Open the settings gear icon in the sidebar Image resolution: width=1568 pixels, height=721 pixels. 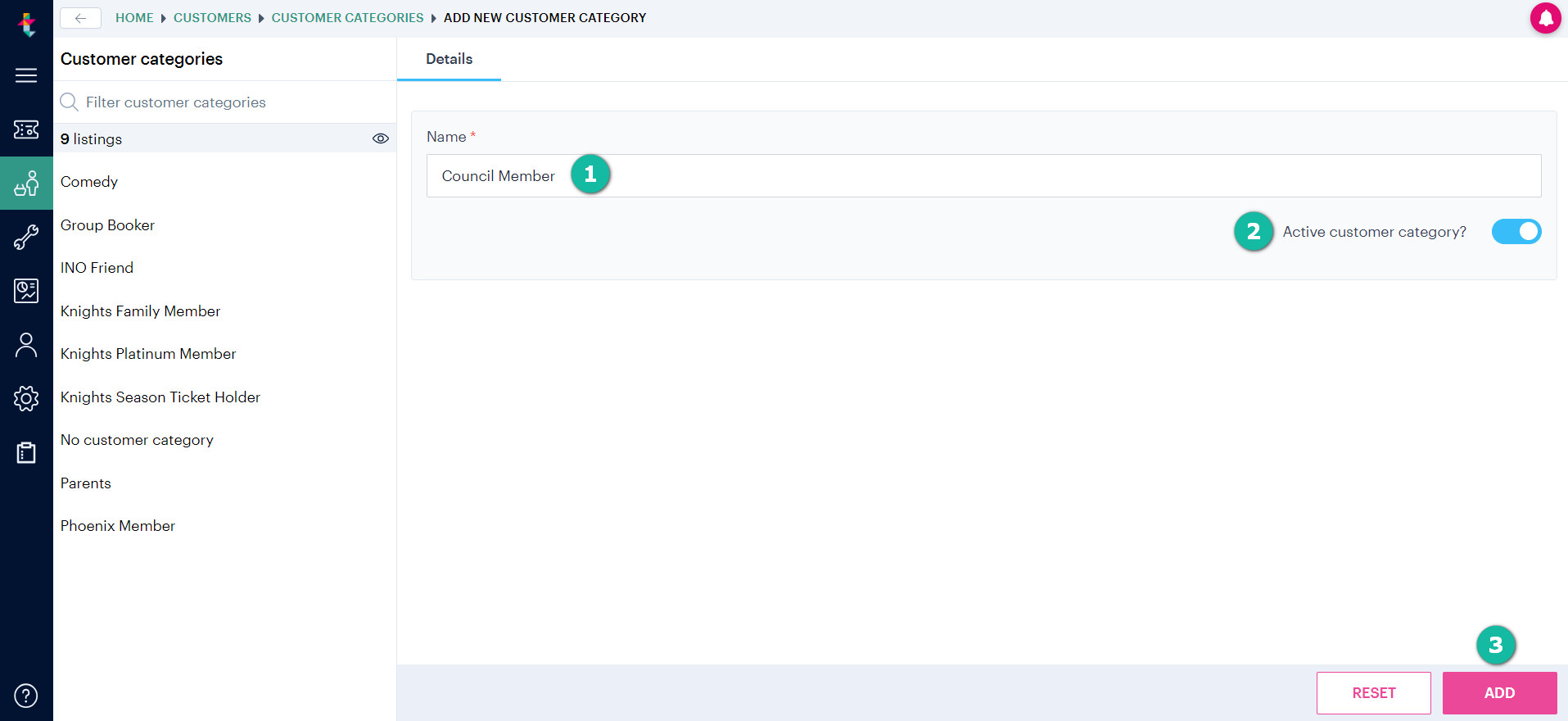[x=26, y=399]
